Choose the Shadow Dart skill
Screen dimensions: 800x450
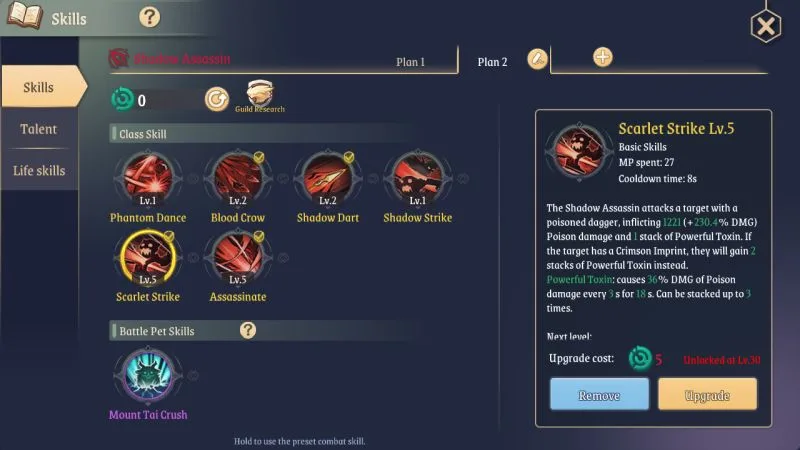pyautogui.click(x=328, y=179)
